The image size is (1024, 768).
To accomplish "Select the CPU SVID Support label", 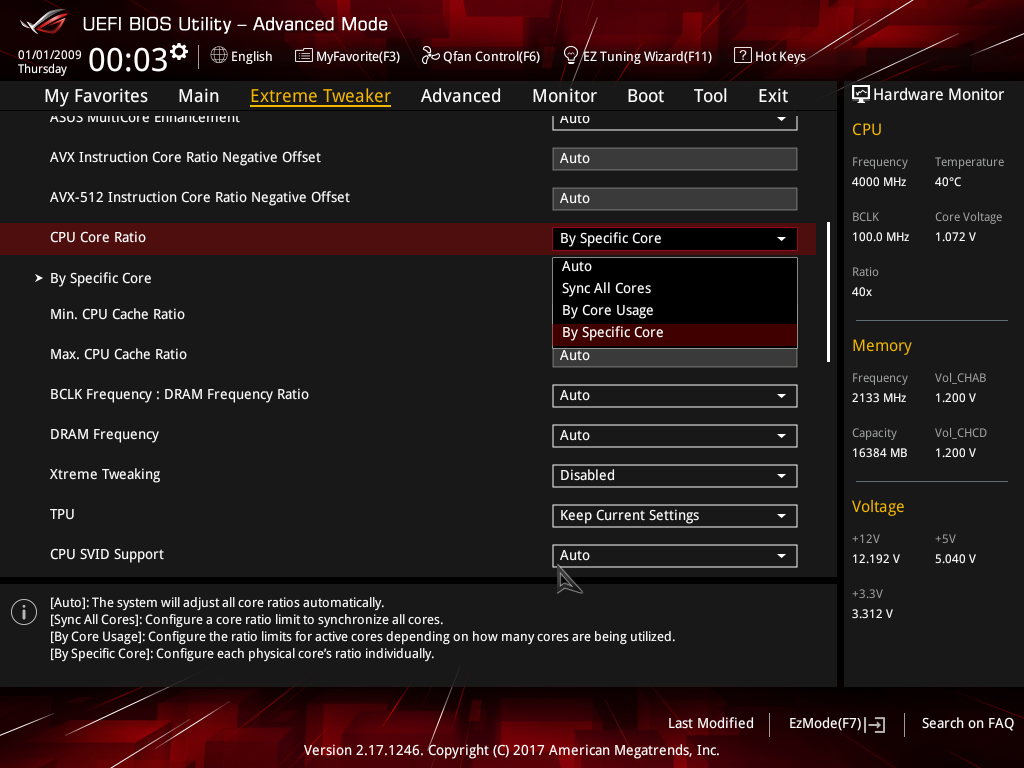I will [x=107, y=554].
